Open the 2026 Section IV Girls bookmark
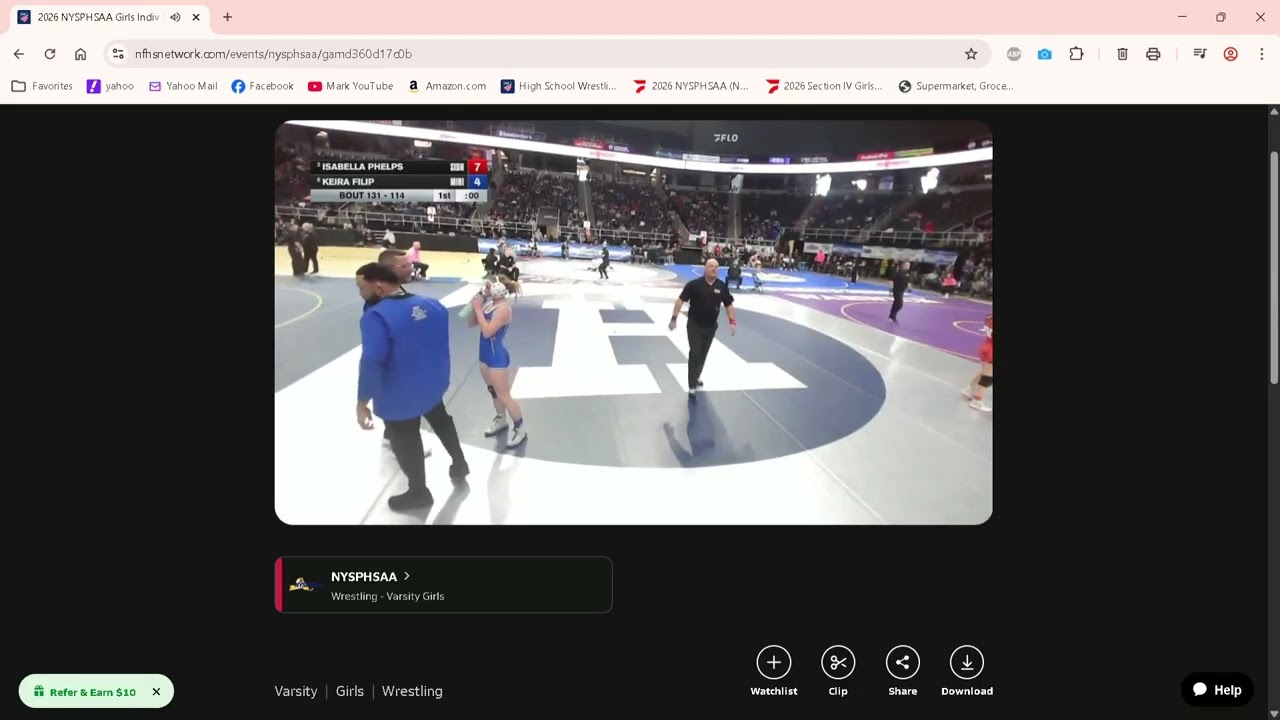Screen dimensions: 1280x720 pyautogui.click(x=824, y=86)
